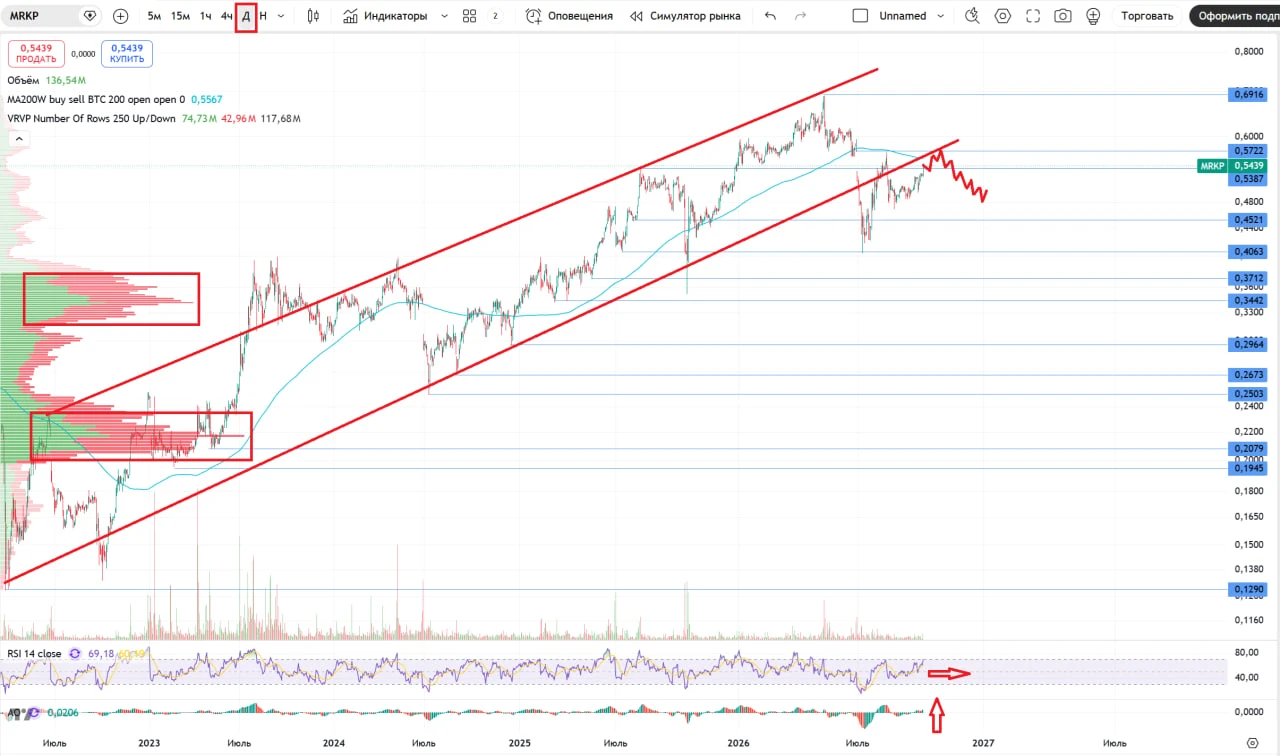The image size is (1280, 756).
Task: Click the 0,6916 price level label
Action: coord(1249,94)
